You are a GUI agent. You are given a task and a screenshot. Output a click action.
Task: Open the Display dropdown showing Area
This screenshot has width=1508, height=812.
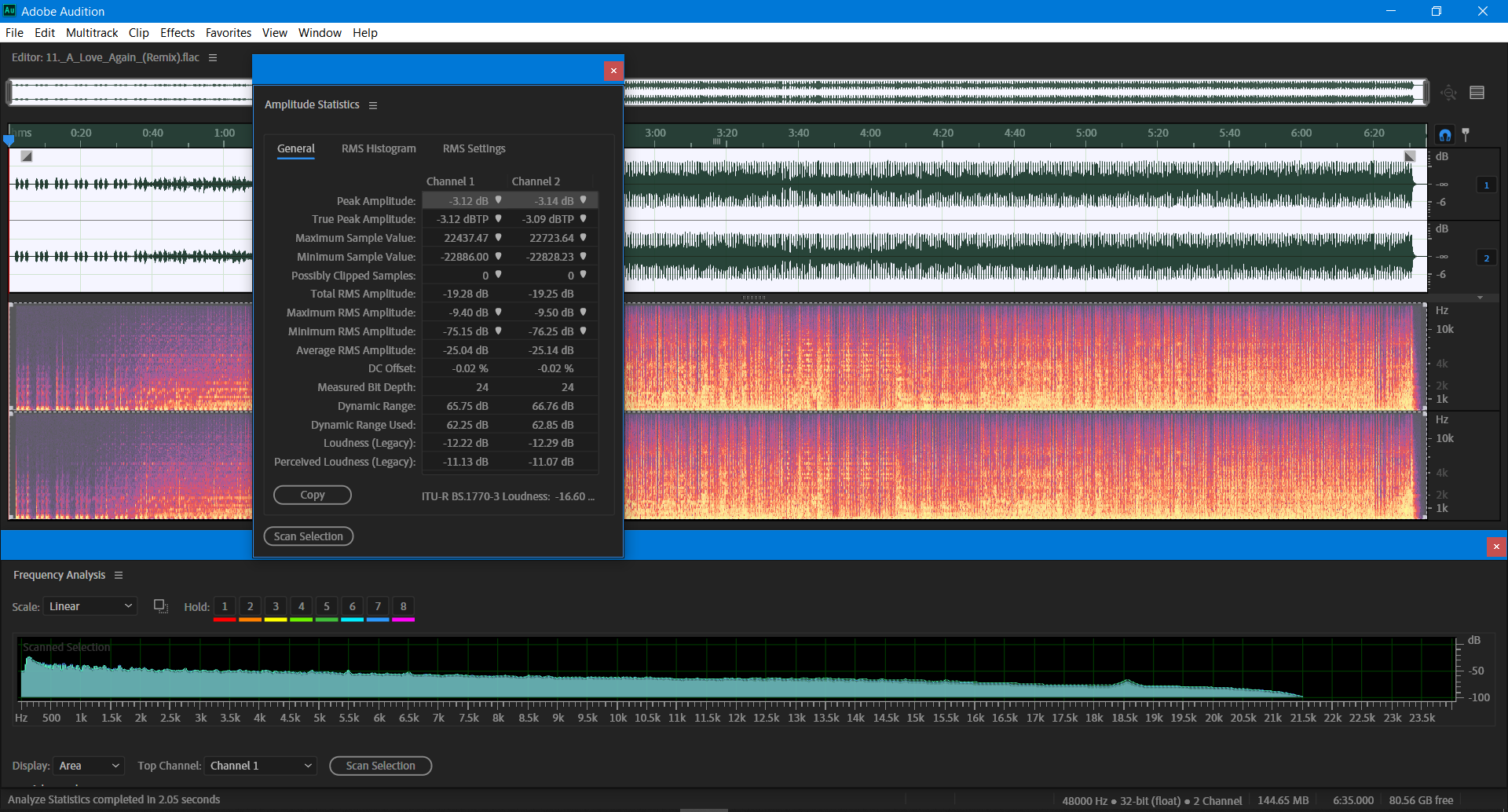tap(88, 766)
